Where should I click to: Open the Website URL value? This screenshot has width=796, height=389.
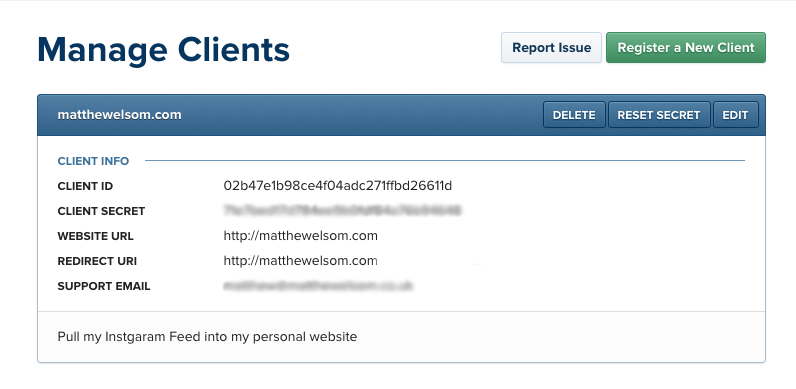tap(301, 236)
